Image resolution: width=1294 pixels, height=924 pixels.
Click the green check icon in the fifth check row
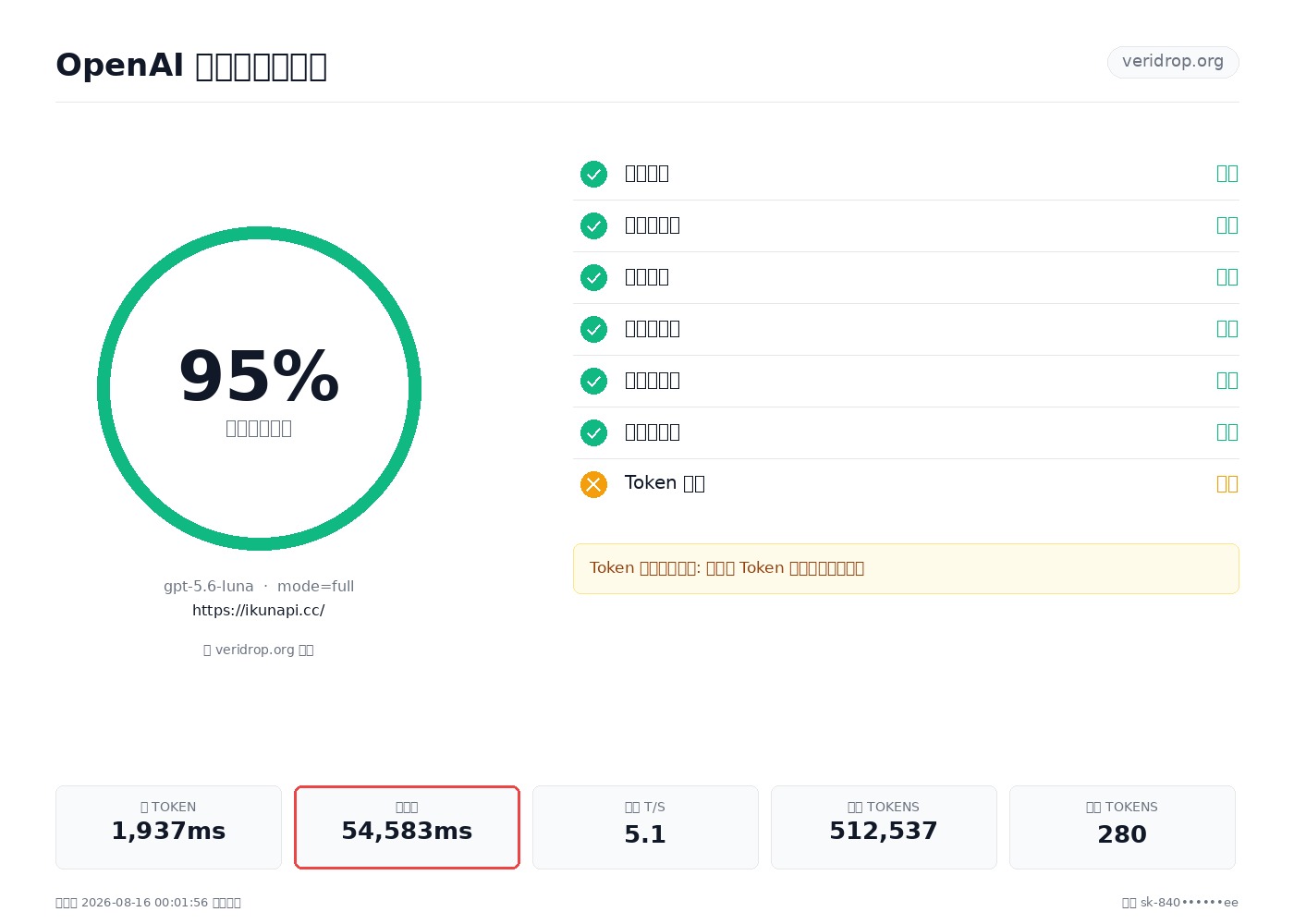(x=593, y=381)
